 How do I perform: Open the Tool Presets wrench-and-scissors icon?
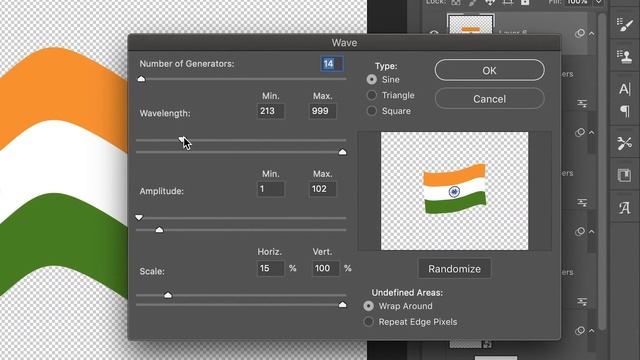[x=624, y=143]
